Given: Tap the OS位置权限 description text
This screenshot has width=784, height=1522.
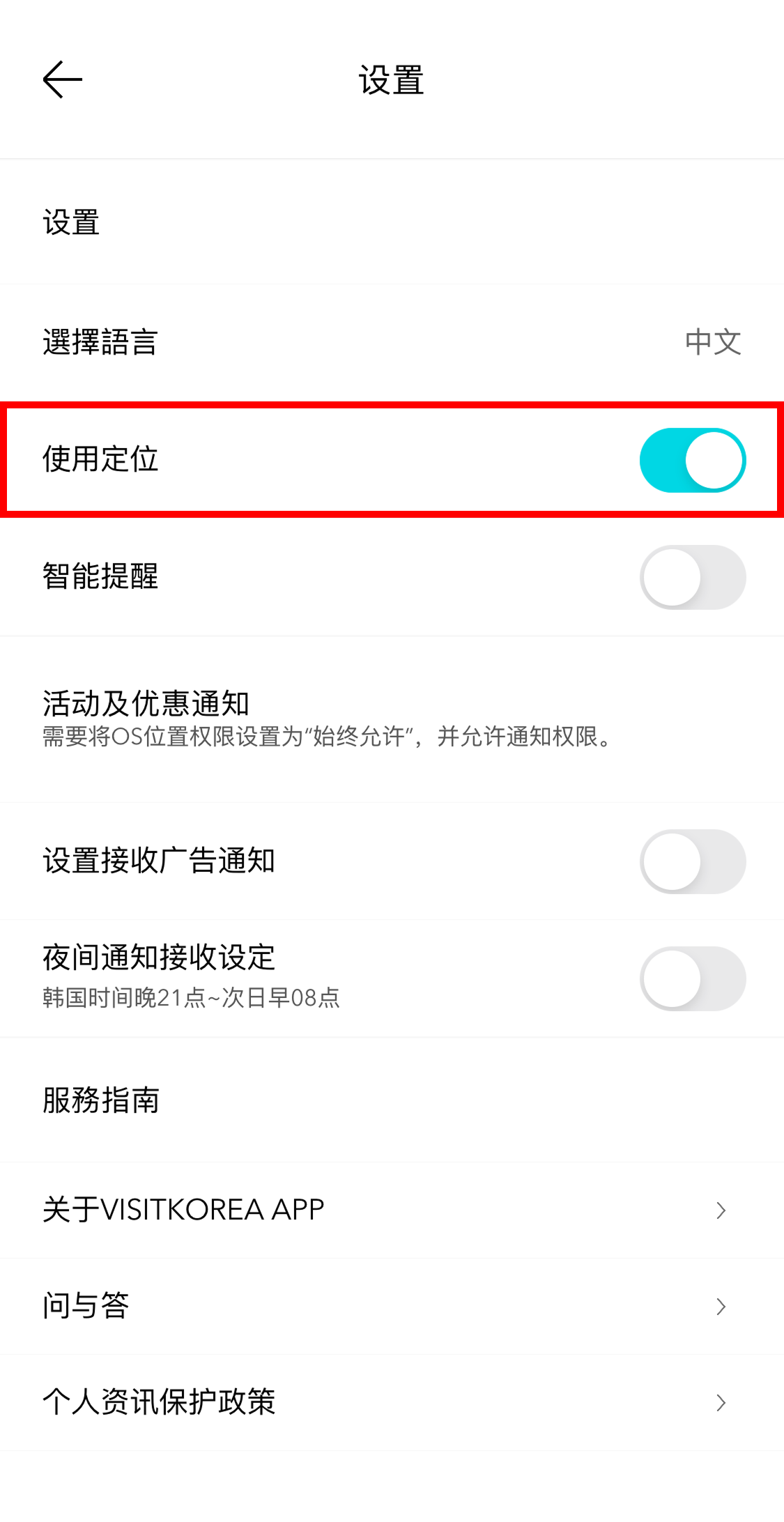Looking at the screenshot, I should (325, 740).
